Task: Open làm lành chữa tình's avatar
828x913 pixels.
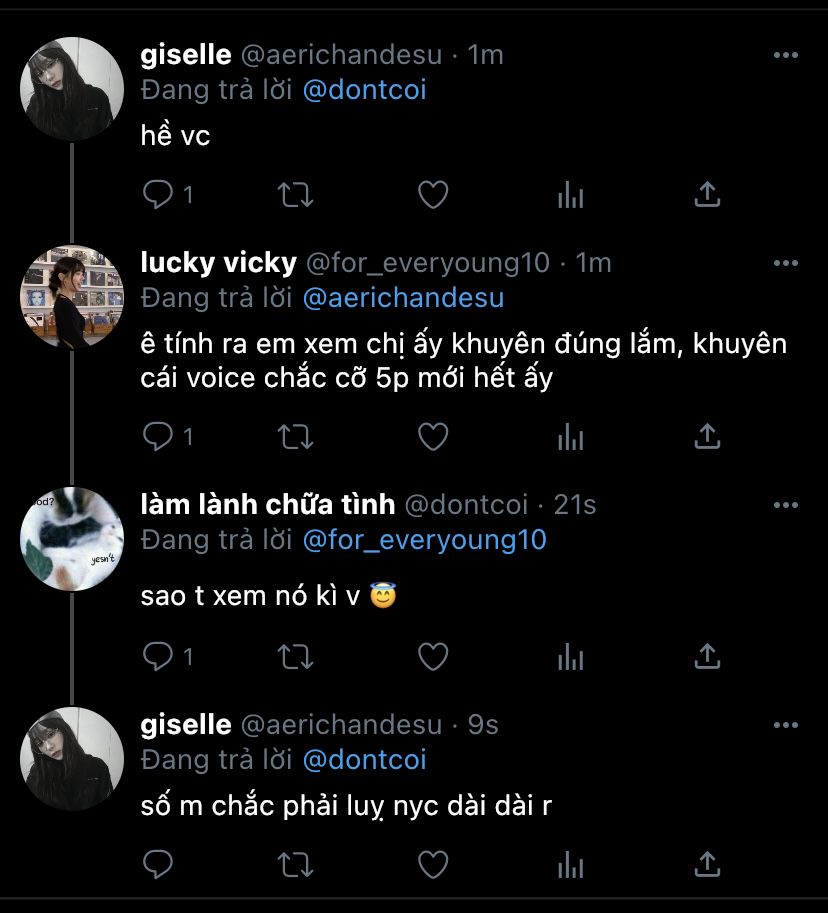Action: click(71, 540)
